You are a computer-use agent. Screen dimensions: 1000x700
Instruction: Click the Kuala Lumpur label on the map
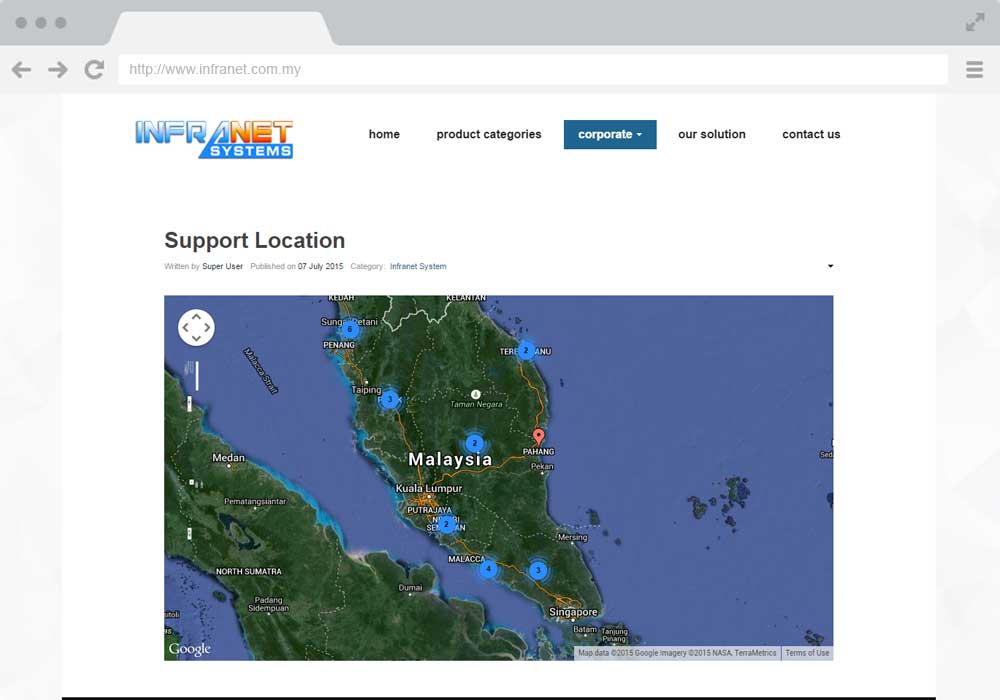point(429,488)
